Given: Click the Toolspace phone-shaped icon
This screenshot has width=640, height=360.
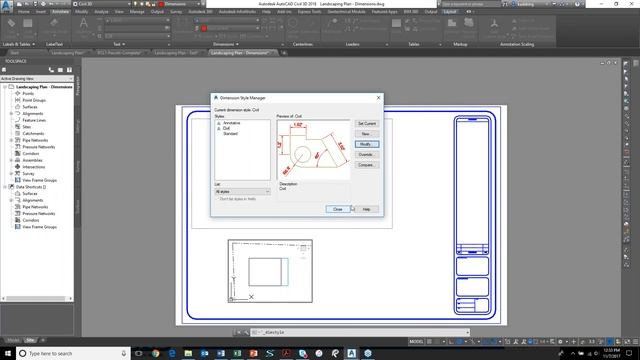Looking at the screenshot, I should click(51, 70).
